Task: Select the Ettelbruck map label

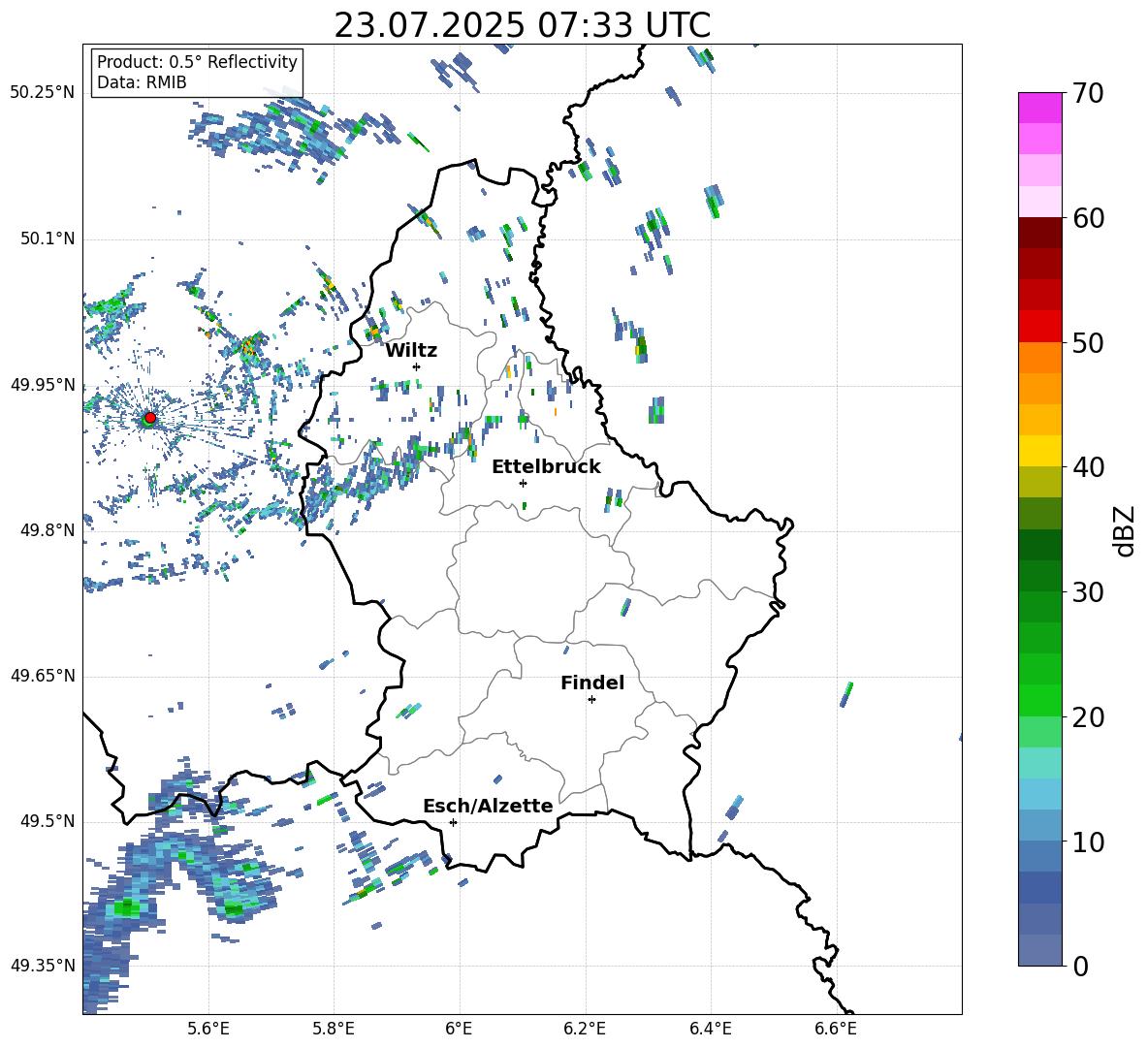Action: [x=546, y=467]
